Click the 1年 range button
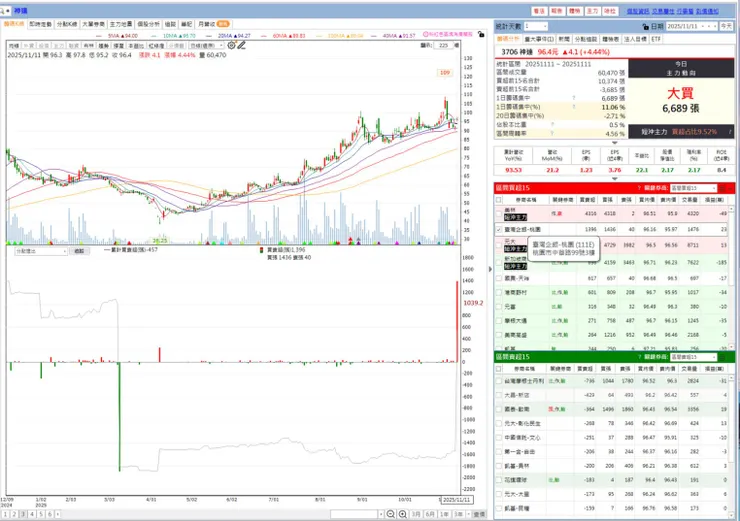740x521 pixels. pos(444,514)
